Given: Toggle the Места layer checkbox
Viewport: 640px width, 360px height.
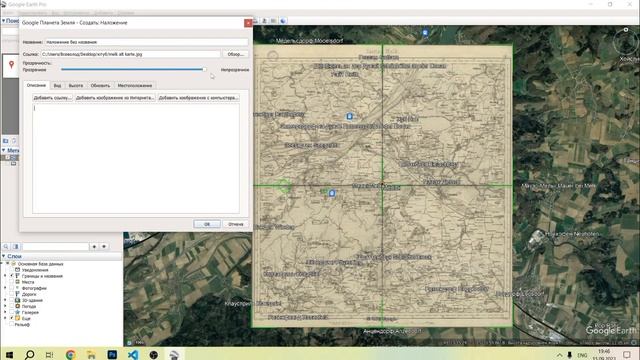Looking at the screenshot, I should 12,282.
